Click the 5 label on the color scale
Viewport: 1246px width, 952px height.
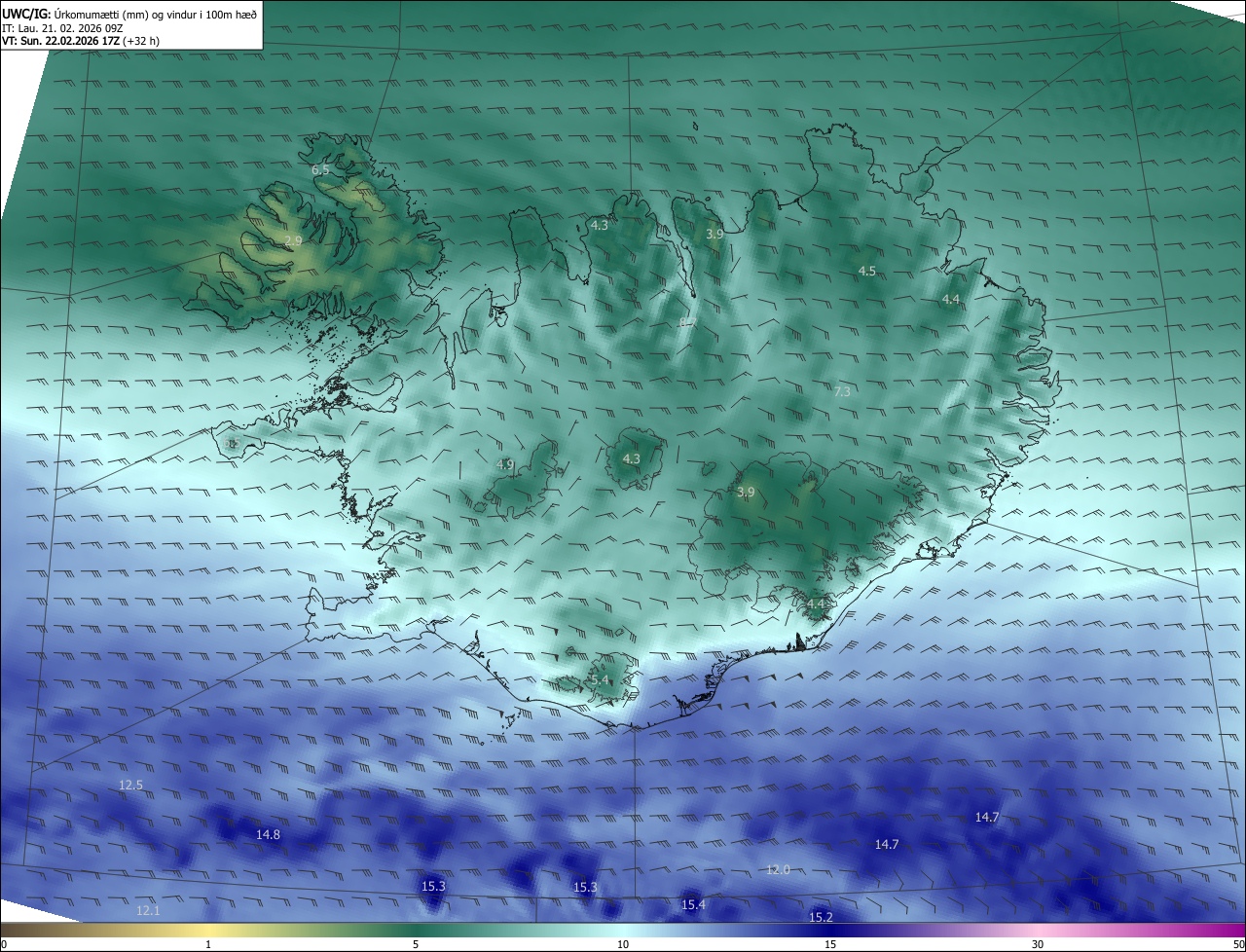tap(416, 944)
